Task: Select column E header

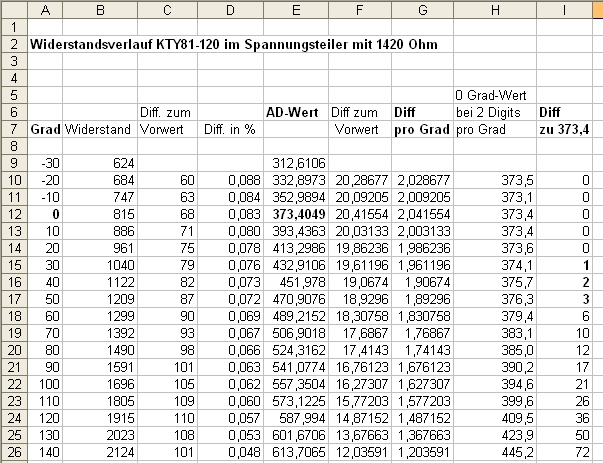Action: pos(297,10)
